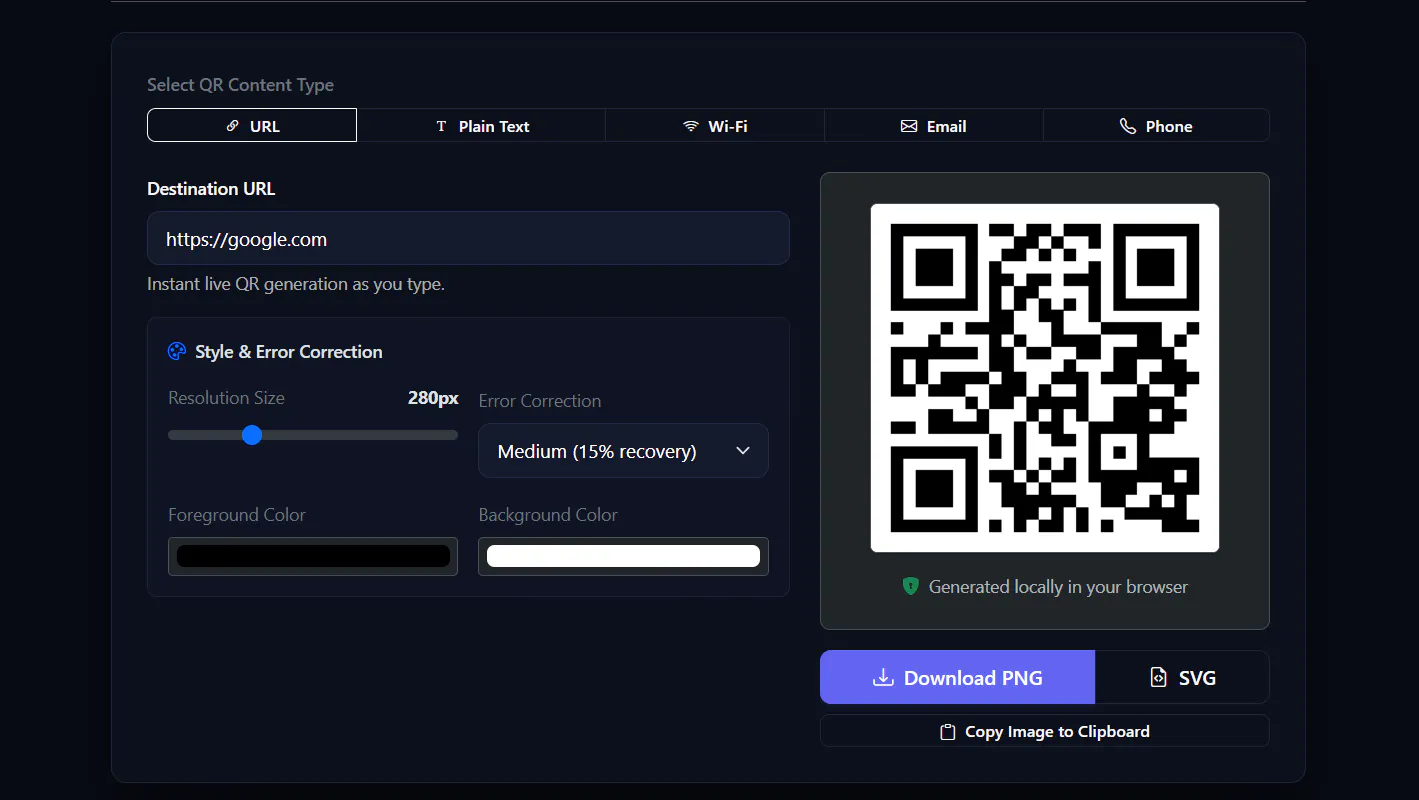Click the 'Style & Error Correction' heading
1419x800 pixels.
point(289,352)
